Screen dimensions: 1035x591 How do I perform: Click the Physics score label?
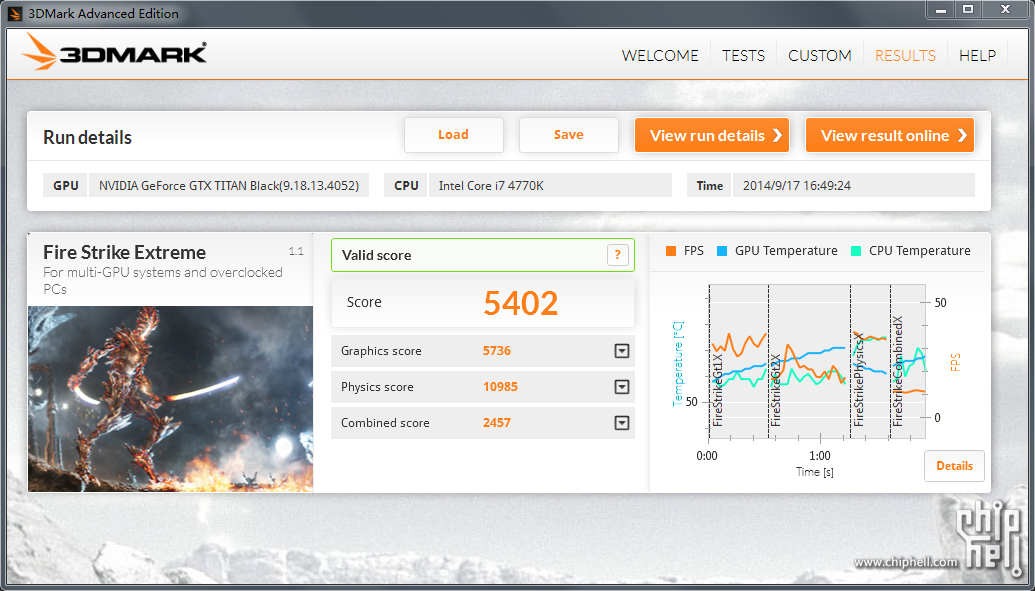pyautogui.click(x=377, y=387)
